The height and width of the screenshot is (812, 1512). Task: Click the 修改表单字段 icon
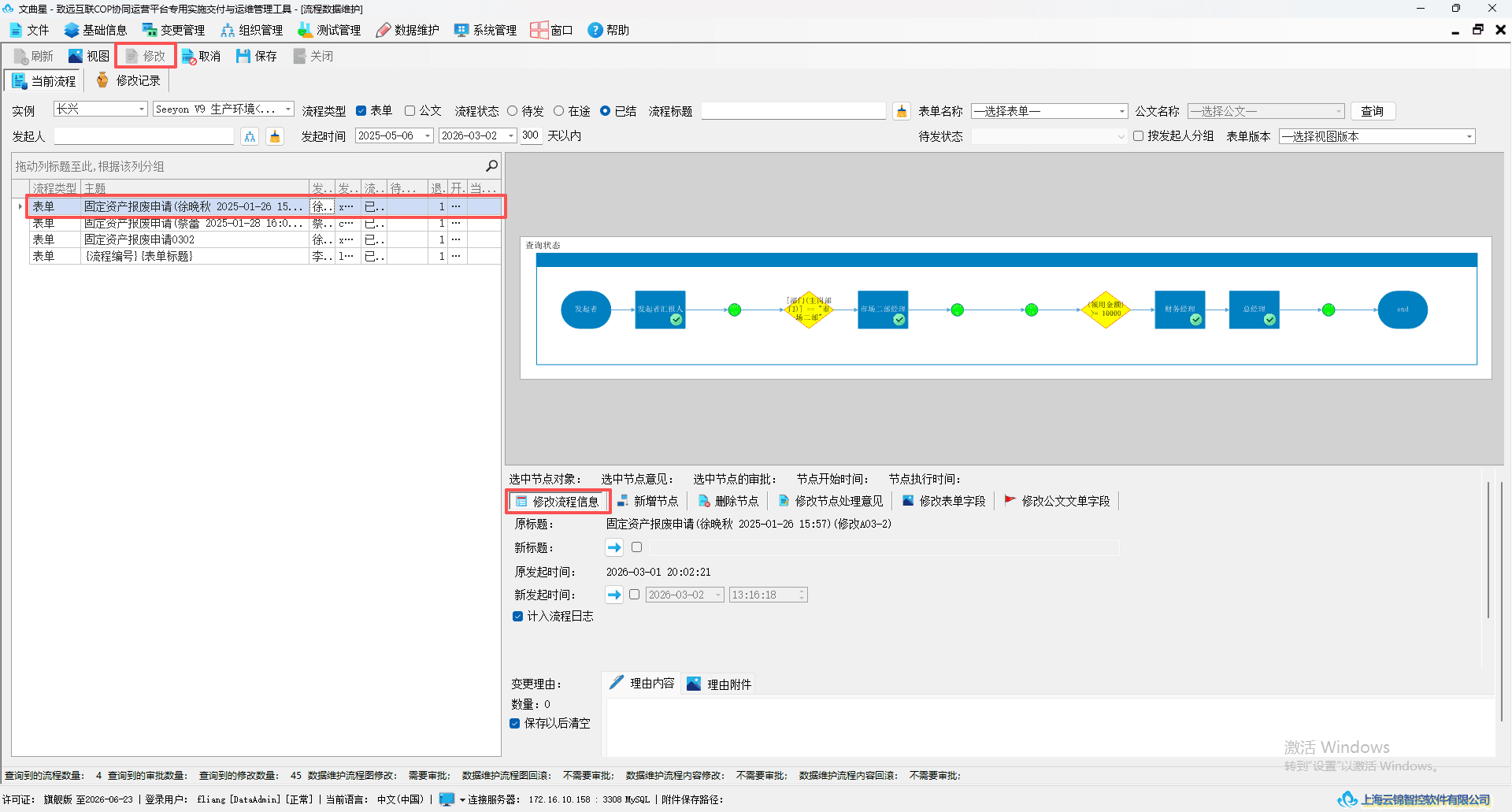[908, 501]
